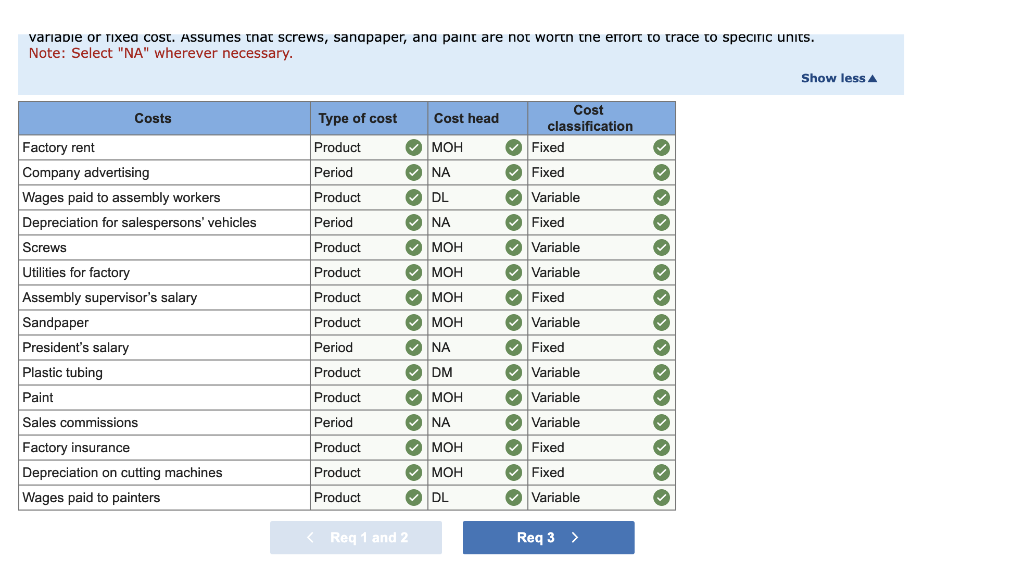1024x571 pixels.
Task: Open Type of cost dropdown for Assembly supervisor's salary
Action: coord(368,298)
